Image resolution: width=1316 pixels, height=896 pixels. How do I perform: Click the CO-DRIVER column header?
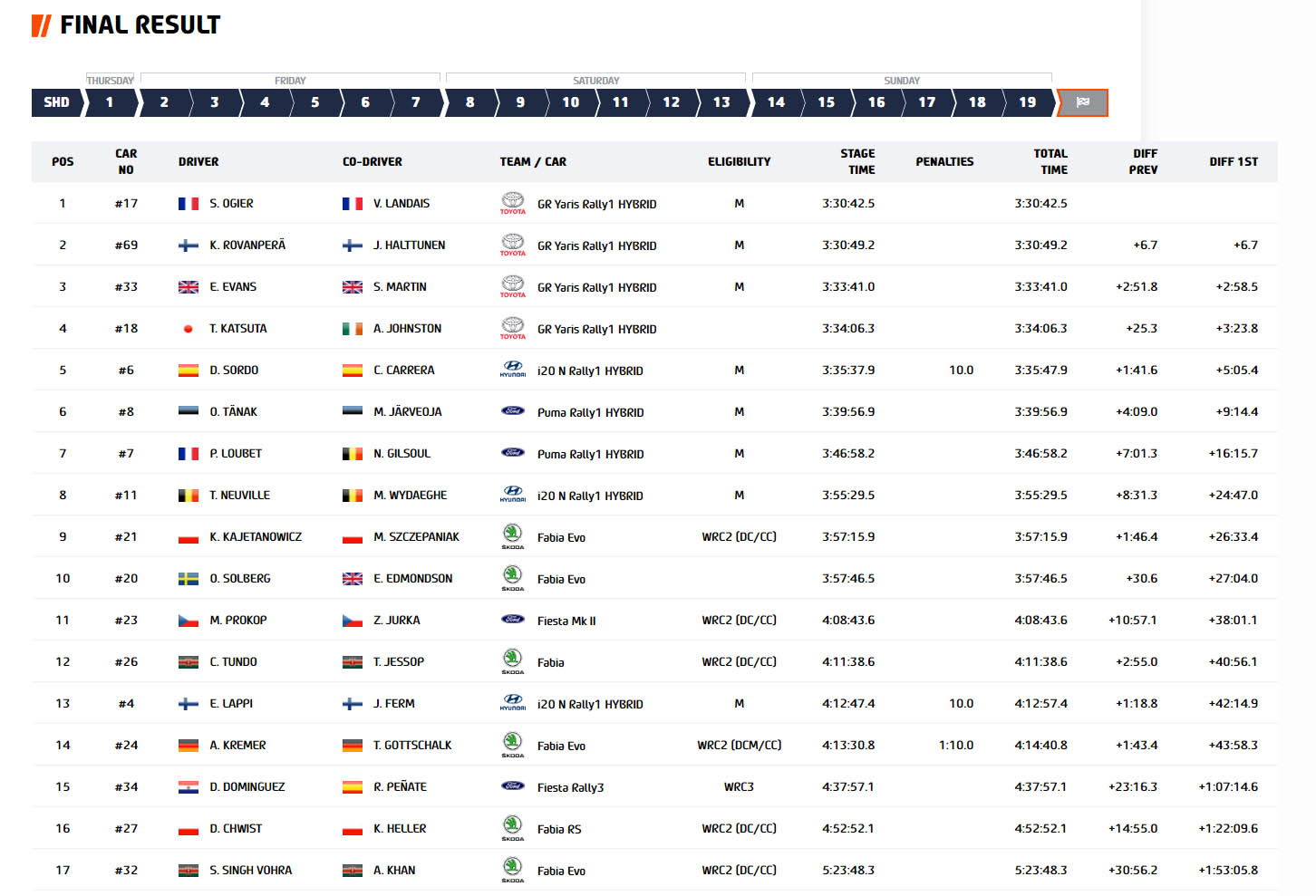373,162
